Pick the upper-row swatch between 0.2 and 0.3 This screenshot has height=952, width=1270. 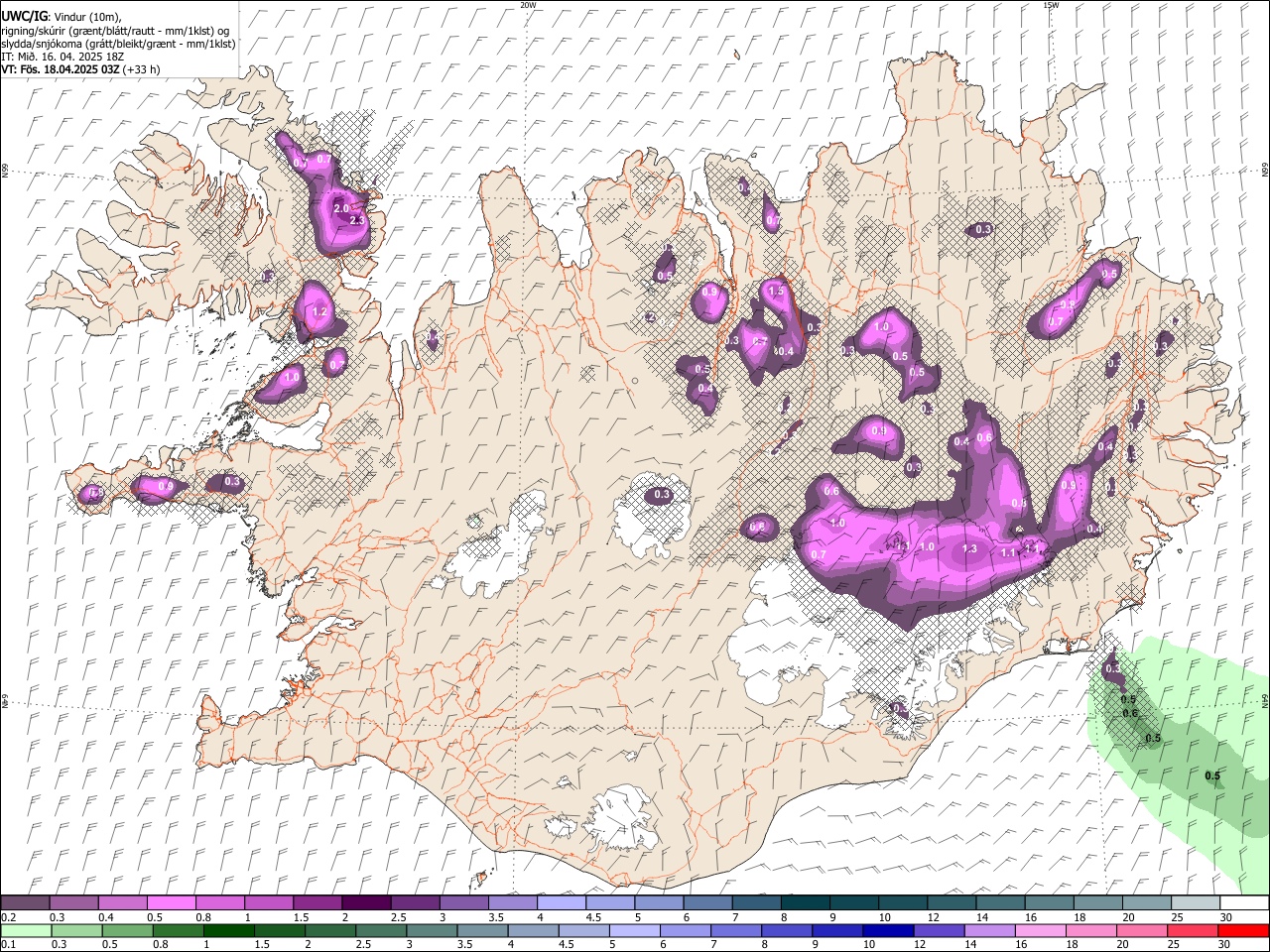pyautogui.click(x=26, y=902)
